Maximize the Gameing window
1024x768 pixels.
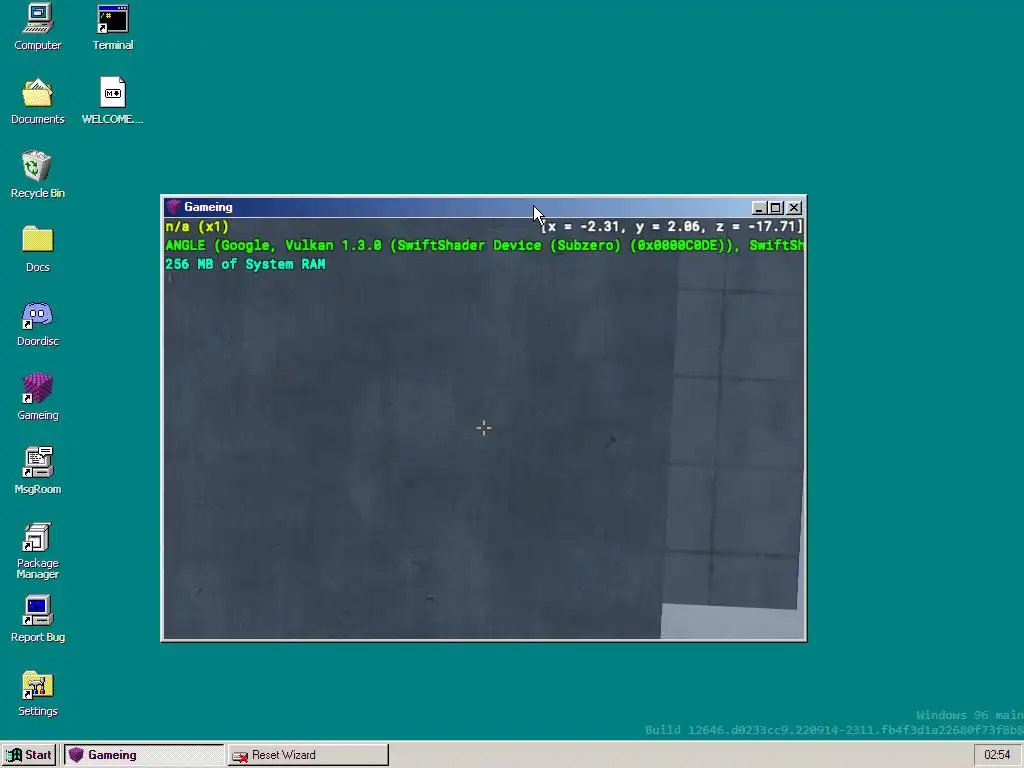(x=775, y=208)
